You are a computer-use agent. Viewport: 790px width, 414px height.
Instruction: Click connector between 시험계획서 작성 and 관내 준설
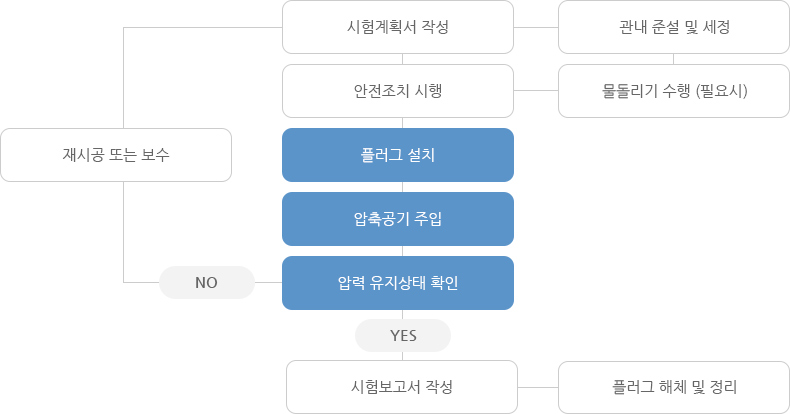[536, 27]
